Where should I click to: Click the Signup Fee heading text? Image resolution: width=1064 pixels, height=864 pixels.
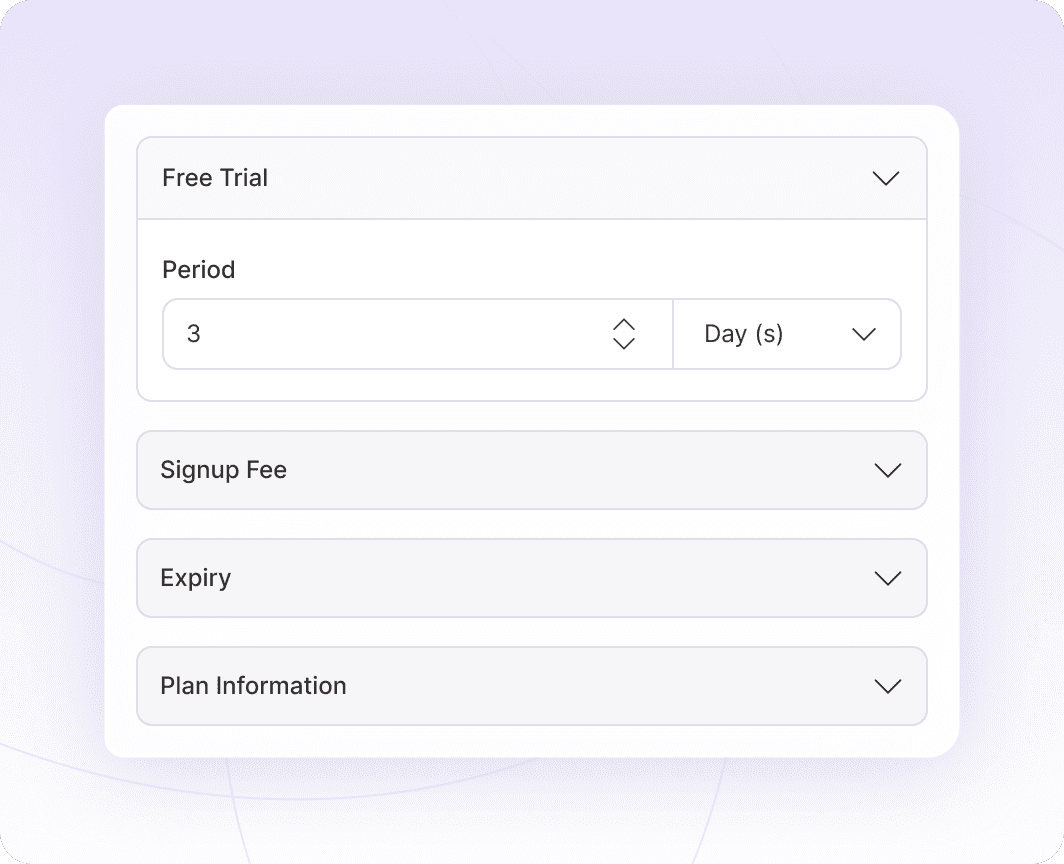(x=223, y=470)
